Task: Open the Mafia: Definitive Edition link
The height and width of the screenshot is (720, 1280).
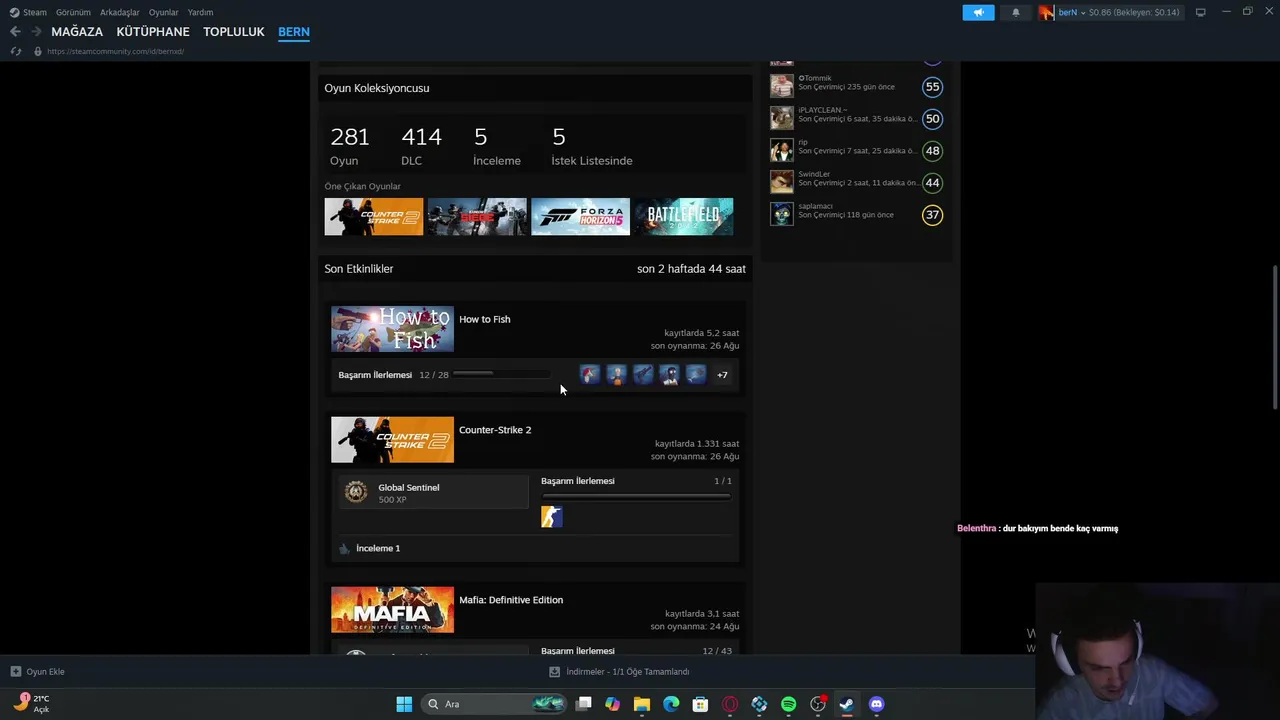Action: (511, 600)
